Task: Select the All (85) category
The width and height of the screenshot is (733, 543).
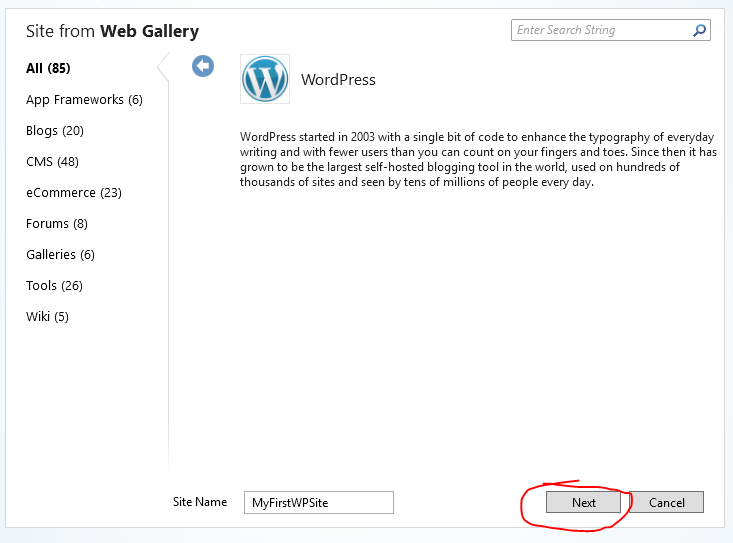Action: tap(48, 68)
